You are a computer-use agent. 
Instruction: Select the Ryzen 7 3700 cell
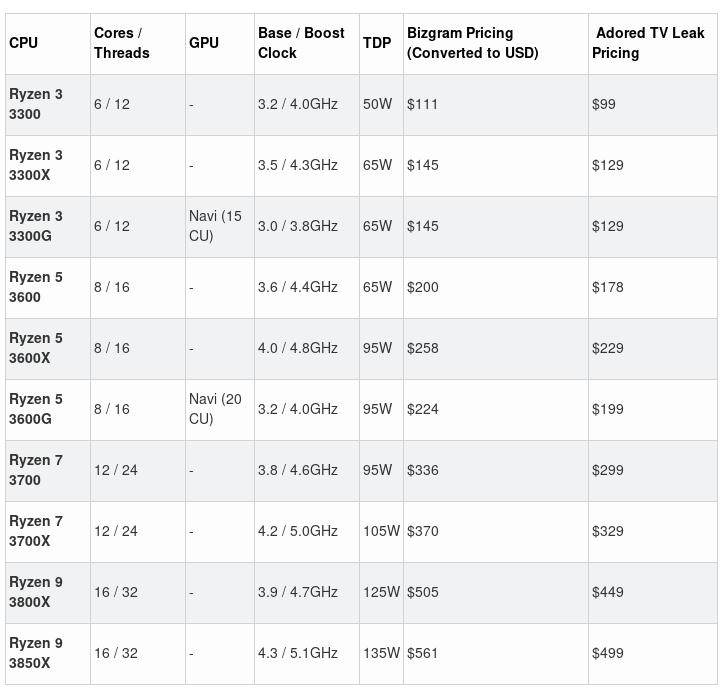click(36, 470)
